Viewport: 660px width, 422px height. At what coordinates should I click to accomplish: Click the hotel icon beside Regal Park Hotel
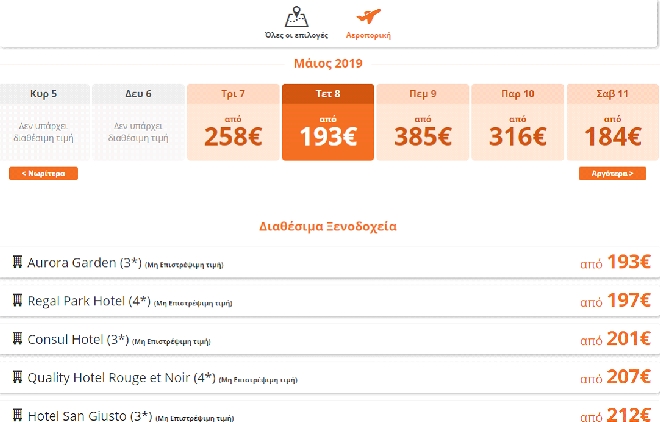point(17,300)
